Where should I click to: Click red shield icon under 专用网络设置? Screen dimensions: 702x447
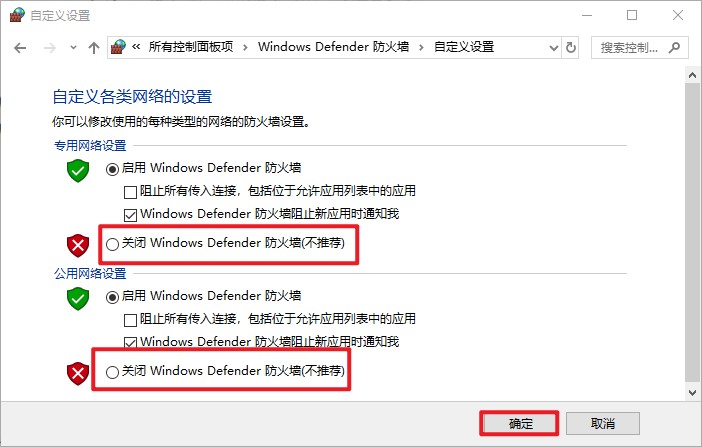[x=78, y=245]
